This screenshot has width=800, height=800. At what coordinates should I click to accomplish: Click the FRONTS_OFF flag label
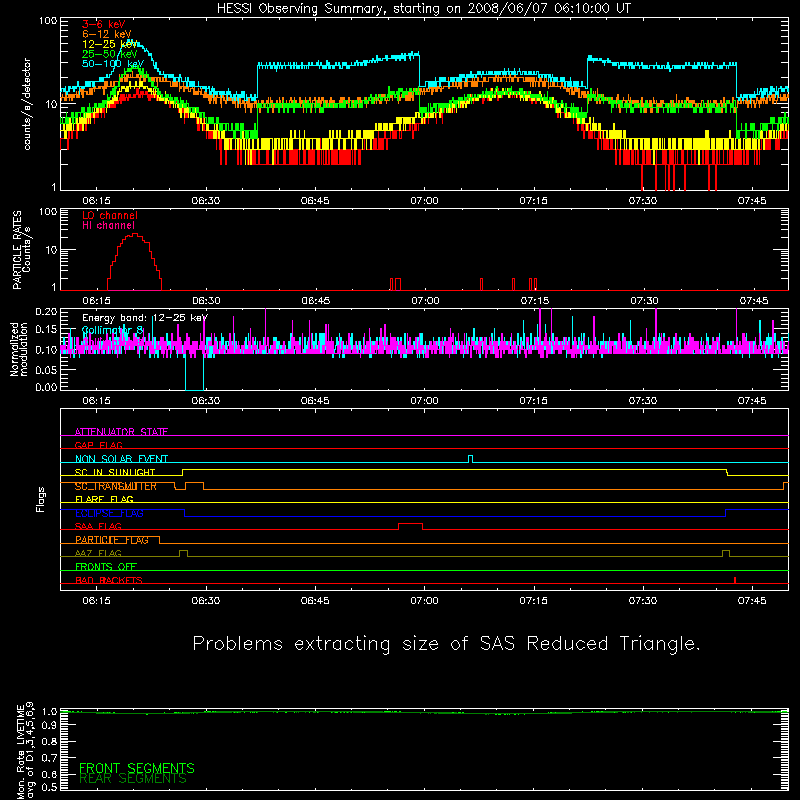click(106, 566)
